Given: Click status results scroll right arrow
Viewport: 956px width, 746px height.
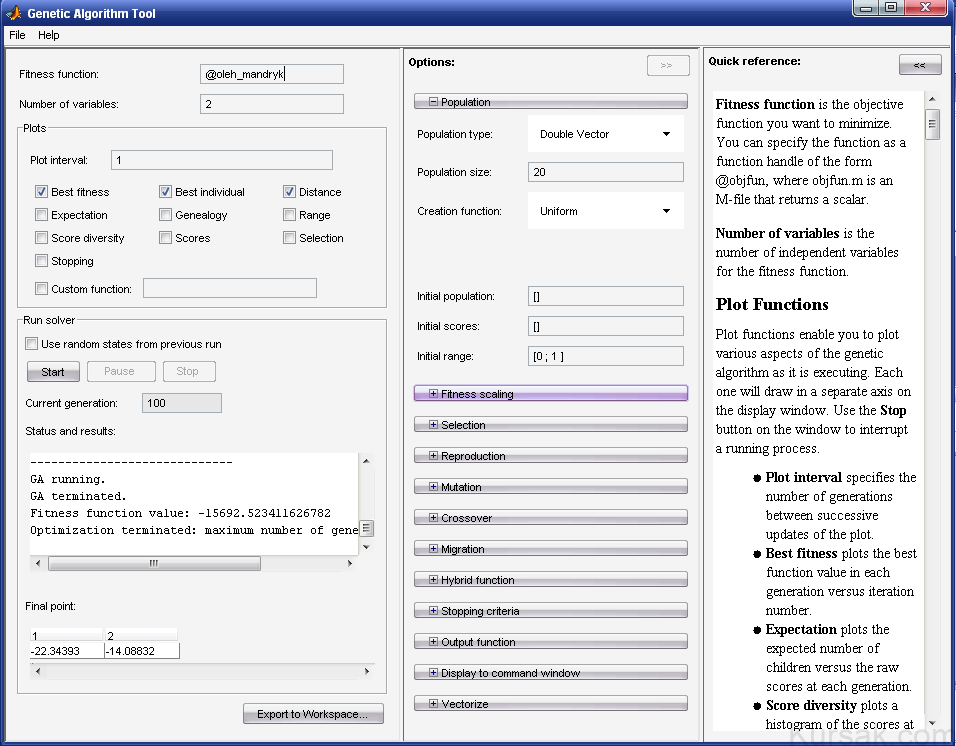Looking at the screenshot, I should [350, 564].
